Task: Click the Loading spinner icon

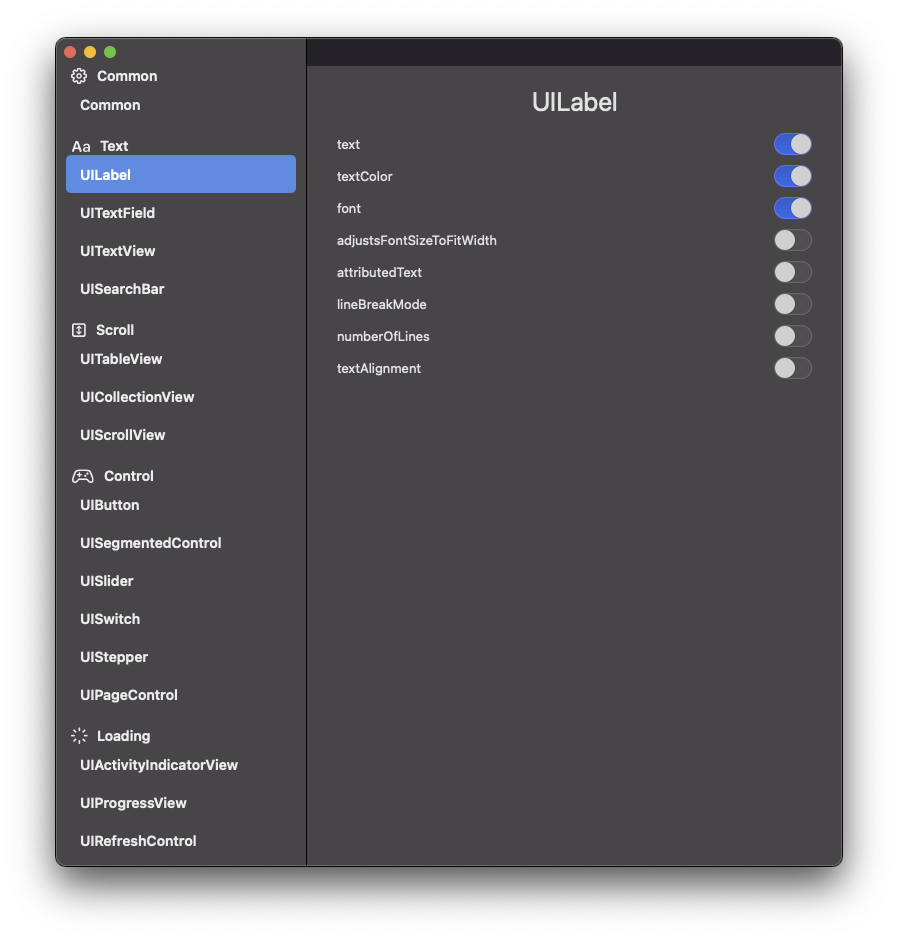Action: click(x=79, y=736)
